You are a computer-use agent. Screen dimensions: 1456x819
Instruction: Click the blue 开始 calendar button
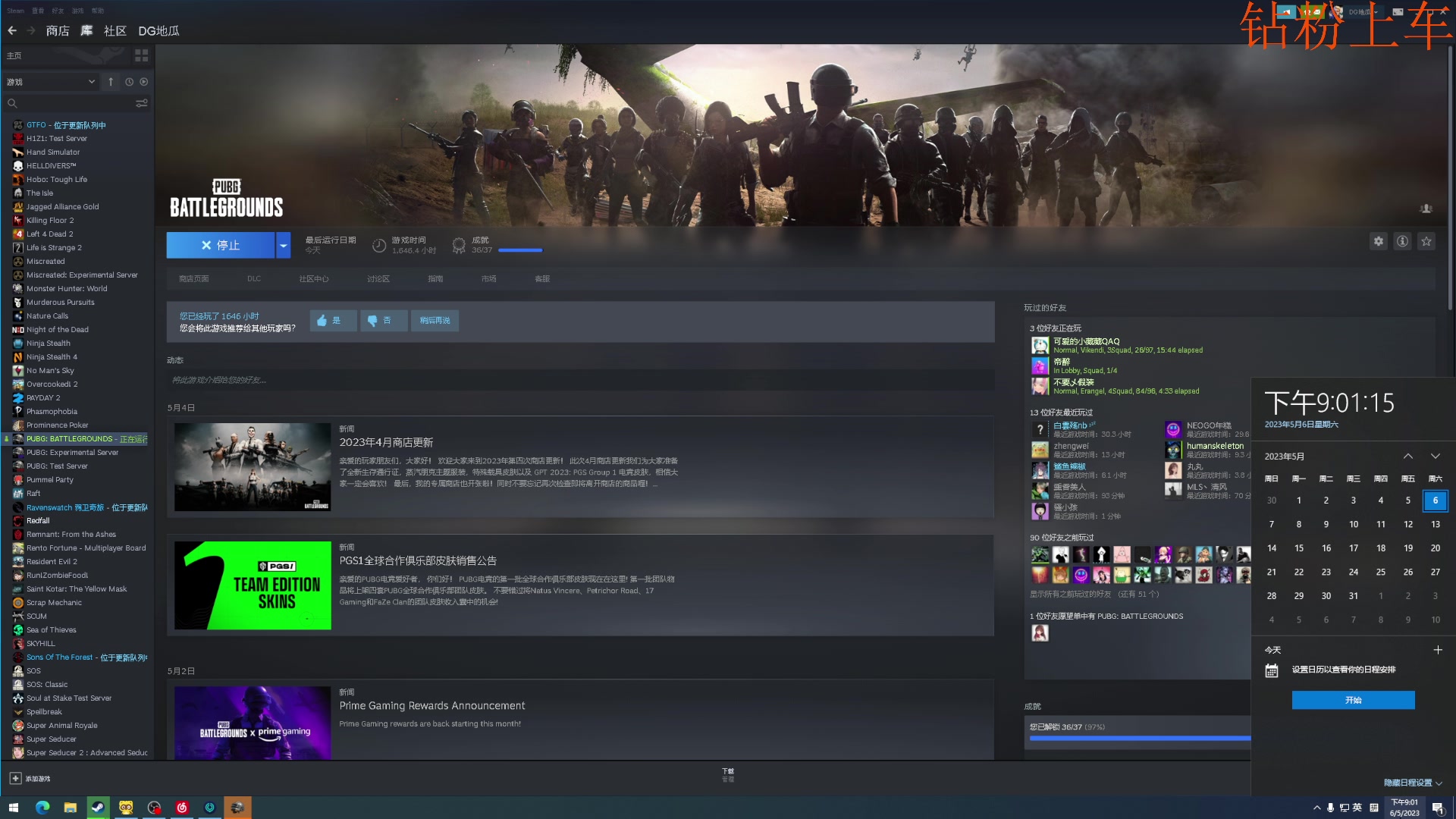point(1354,700)
